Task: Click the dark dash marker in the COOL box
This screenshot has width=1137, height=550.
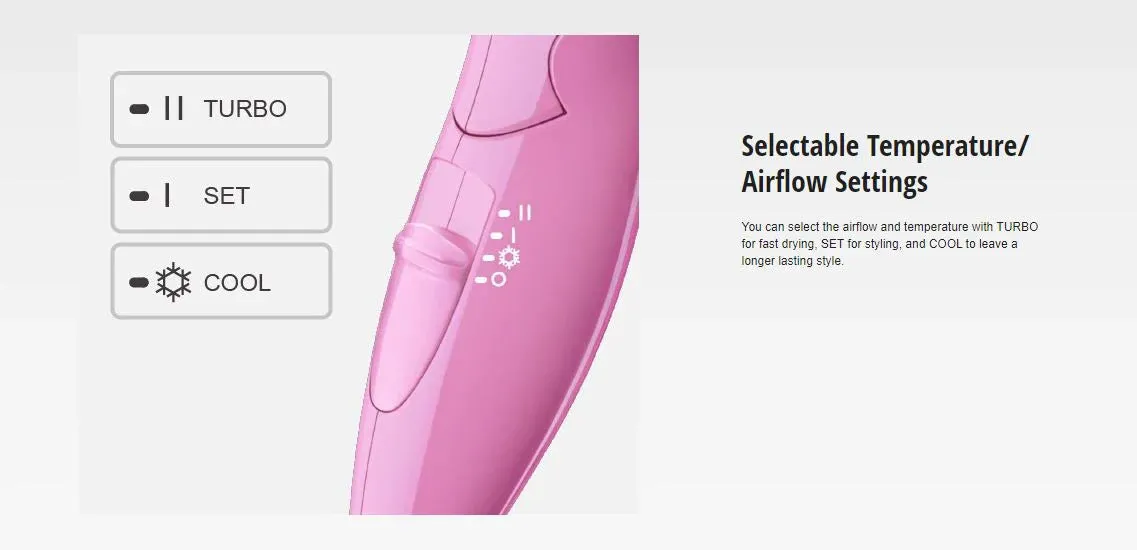Action: click(138, 282)
